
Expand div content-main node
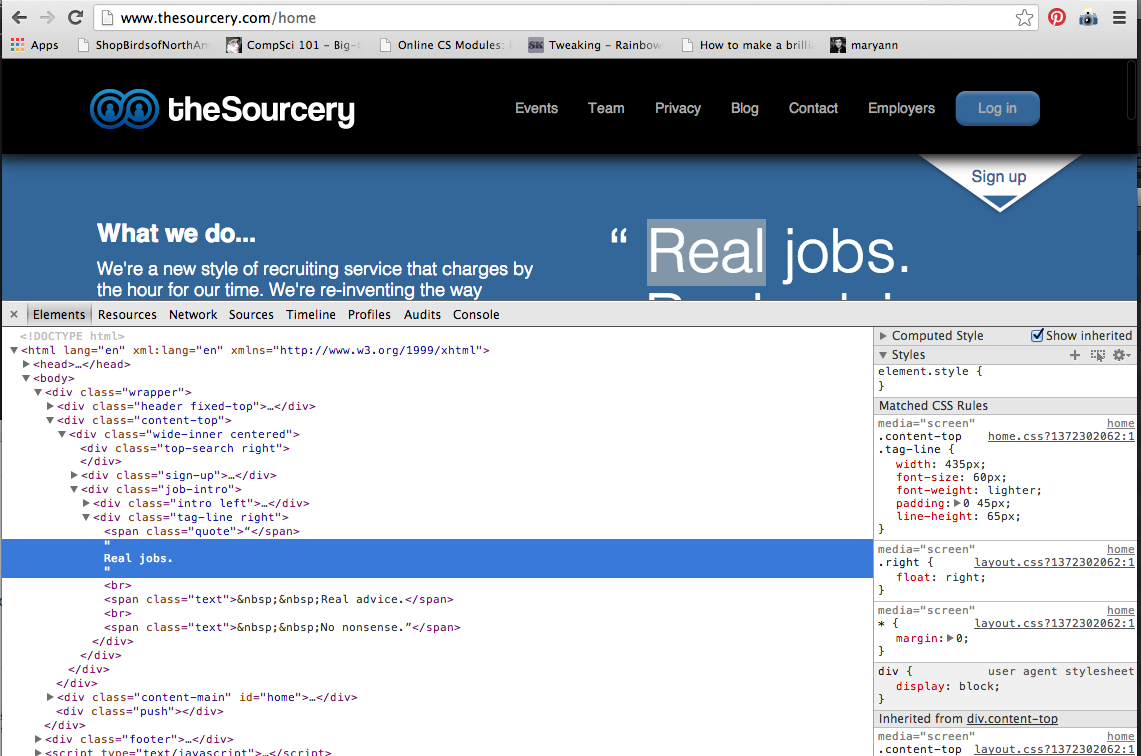tap(50, 697)
